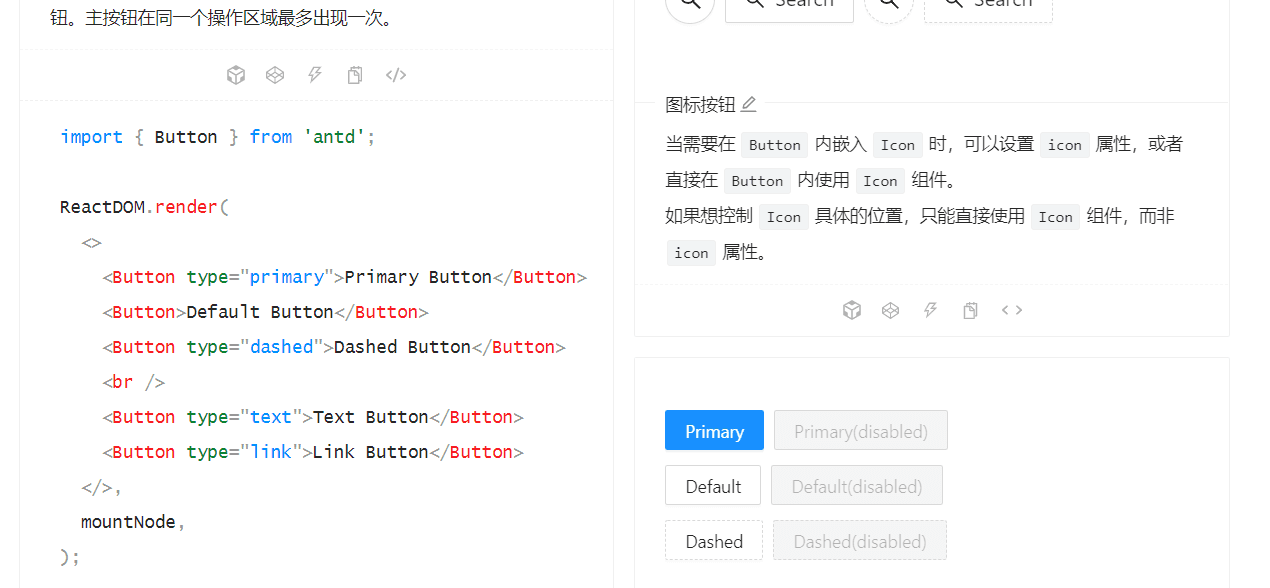
Task: Click the solid-bordered Search button at top
Action: click(789, 3)
